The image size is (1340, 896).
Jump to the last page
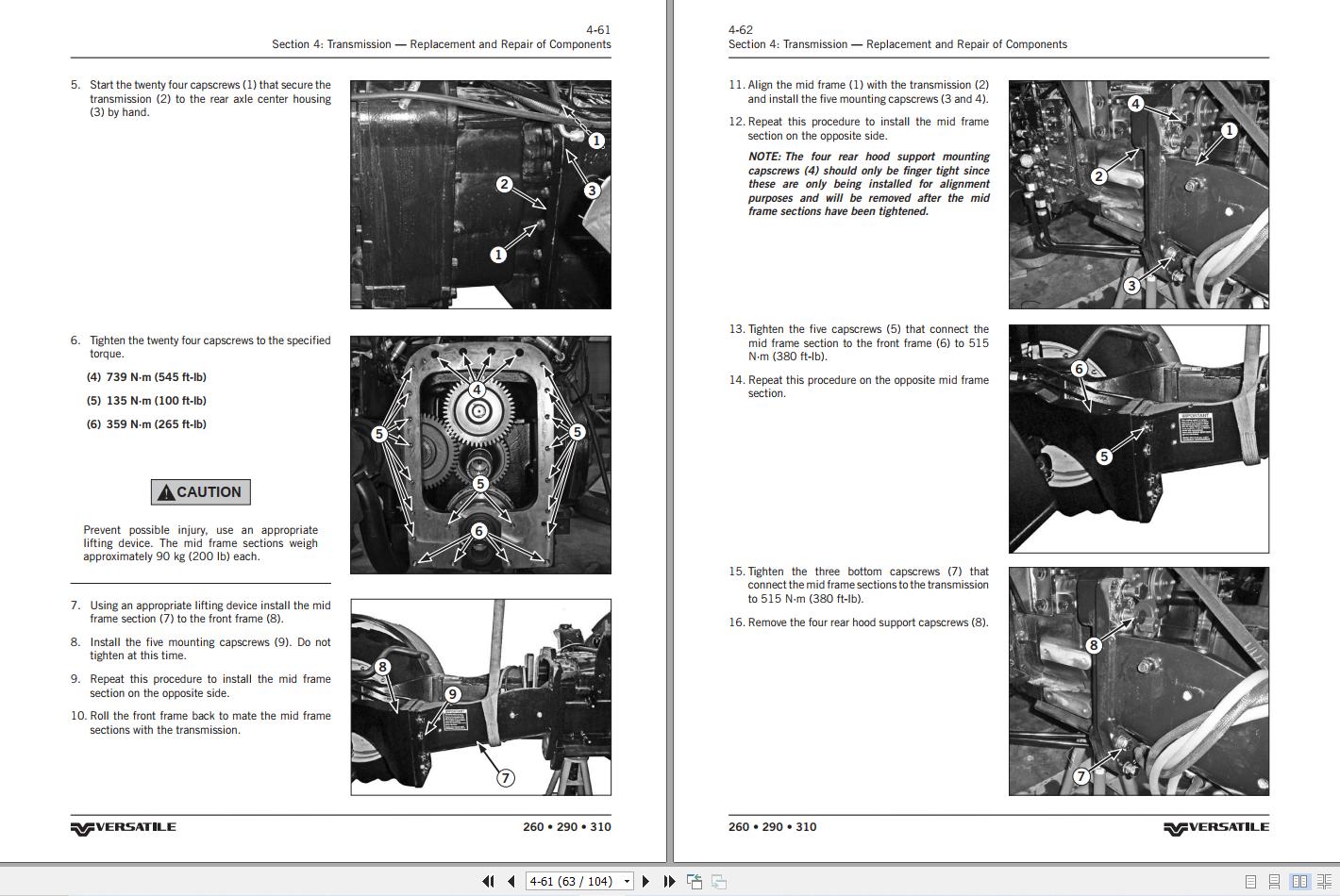tap(669, 881)
